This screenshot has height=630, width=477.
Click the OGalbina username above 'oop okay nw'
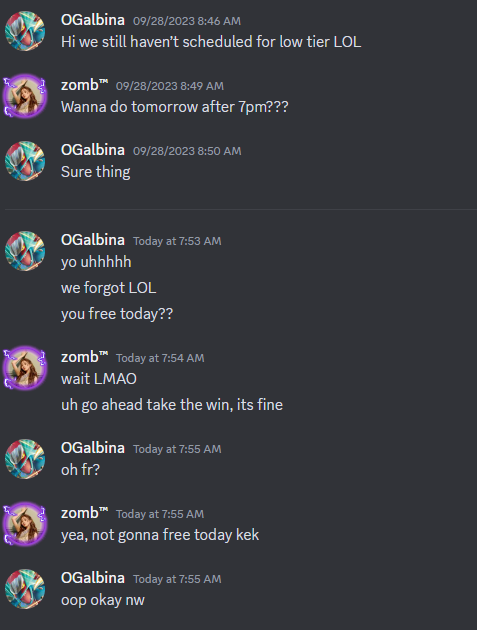(93, 578)
